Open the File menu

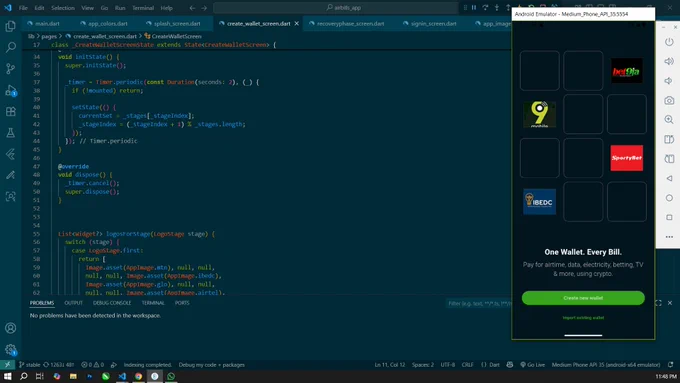point(23,8)
